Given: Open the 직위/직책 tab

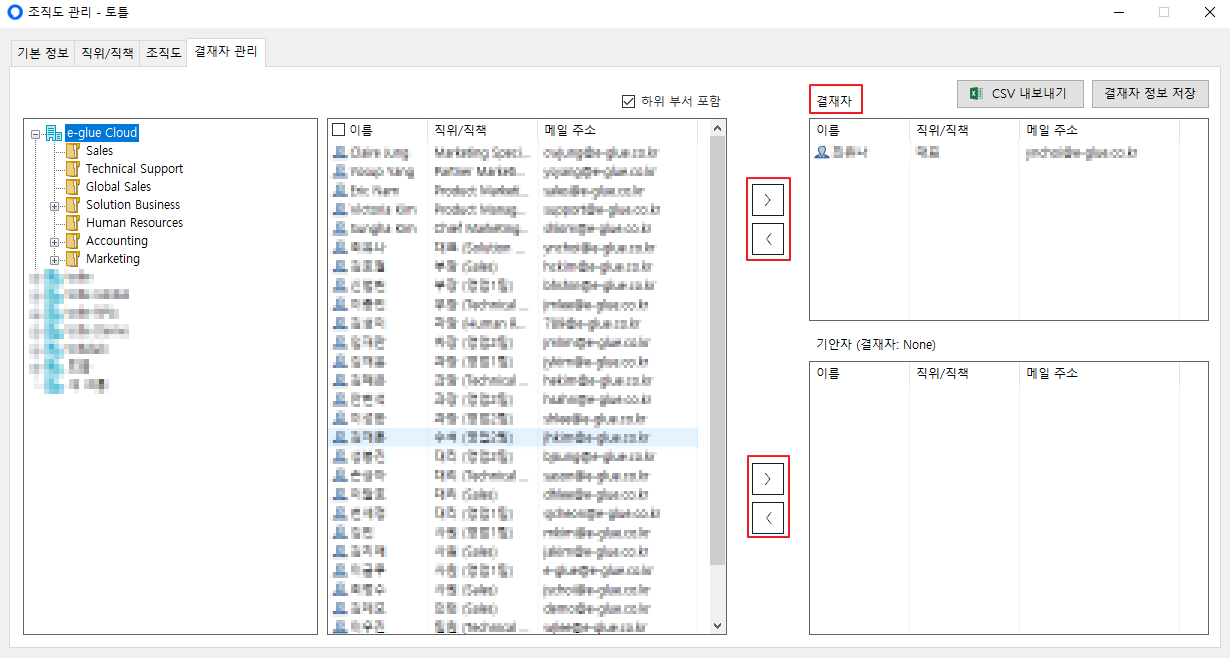Looking at the screenshot, I should tap(106, 53).
